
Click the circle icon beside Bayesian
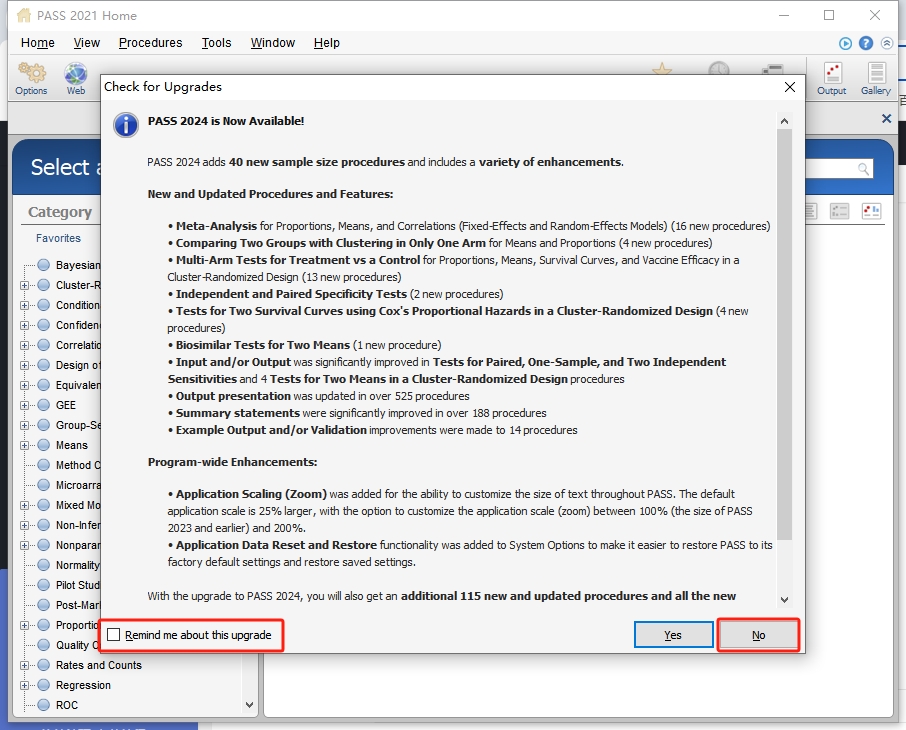coord(44,265)
